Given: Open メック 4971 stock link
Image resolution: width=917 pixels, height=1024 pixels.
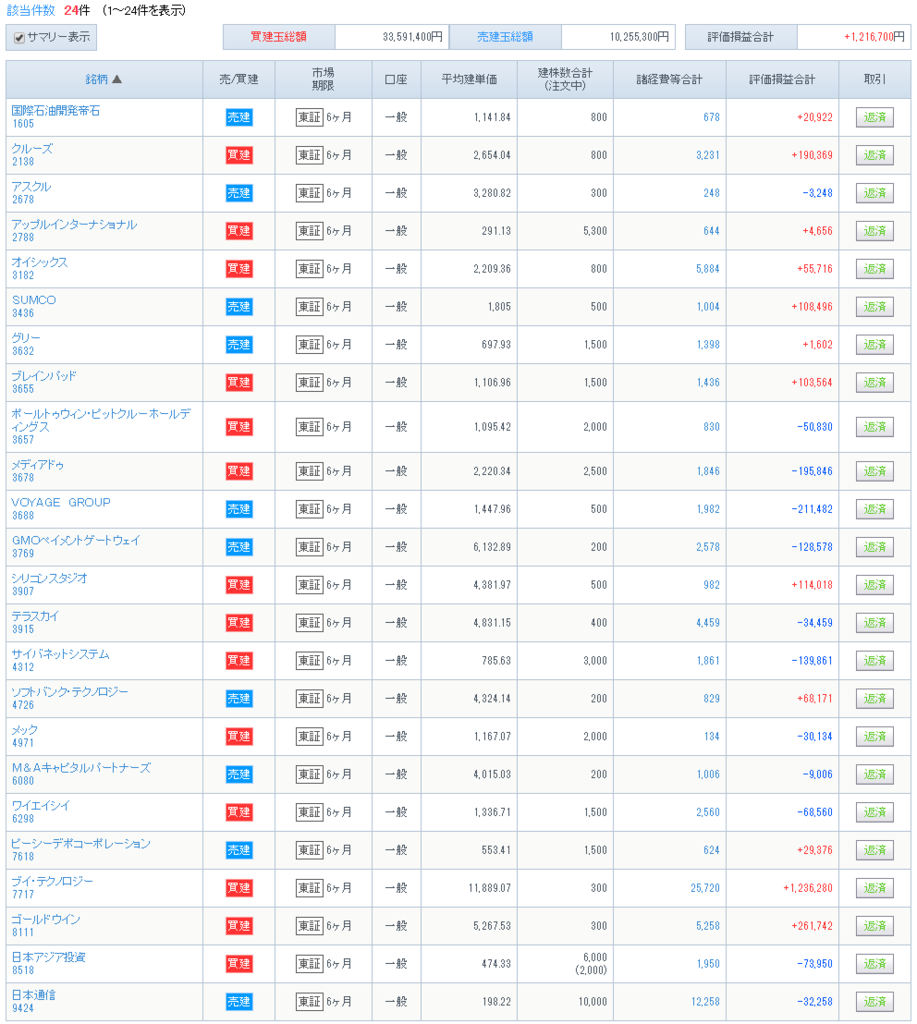Looking at the screenshot, I should coord(24,729).
